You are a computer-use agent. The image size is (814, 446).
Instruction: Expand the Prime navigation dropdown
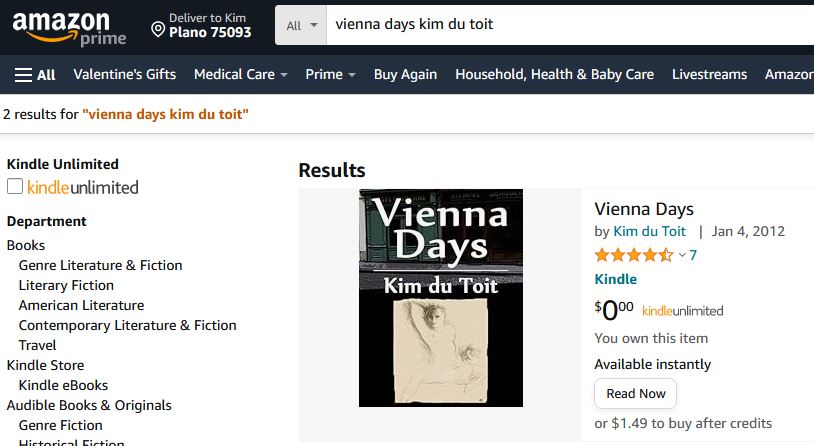(330, 75)
